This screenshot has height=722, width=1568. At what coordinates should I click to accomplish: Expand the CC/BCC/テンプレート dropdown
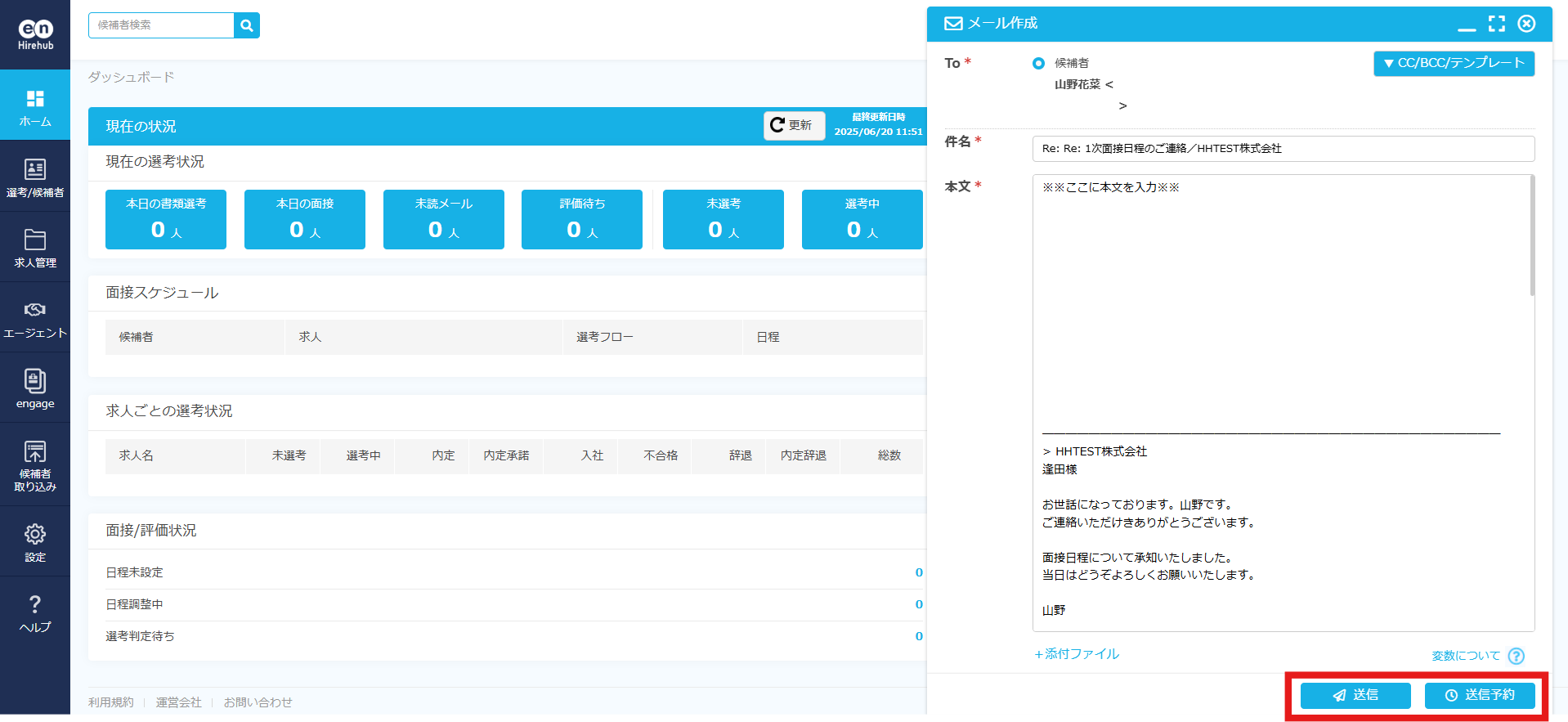coord(1454,63)
